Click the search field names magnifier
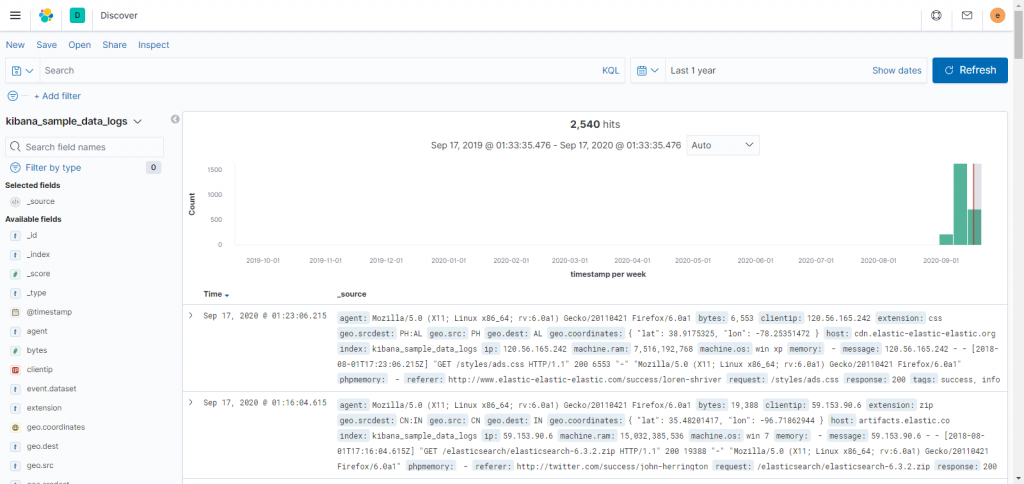1024x484 pixels. 16,147
